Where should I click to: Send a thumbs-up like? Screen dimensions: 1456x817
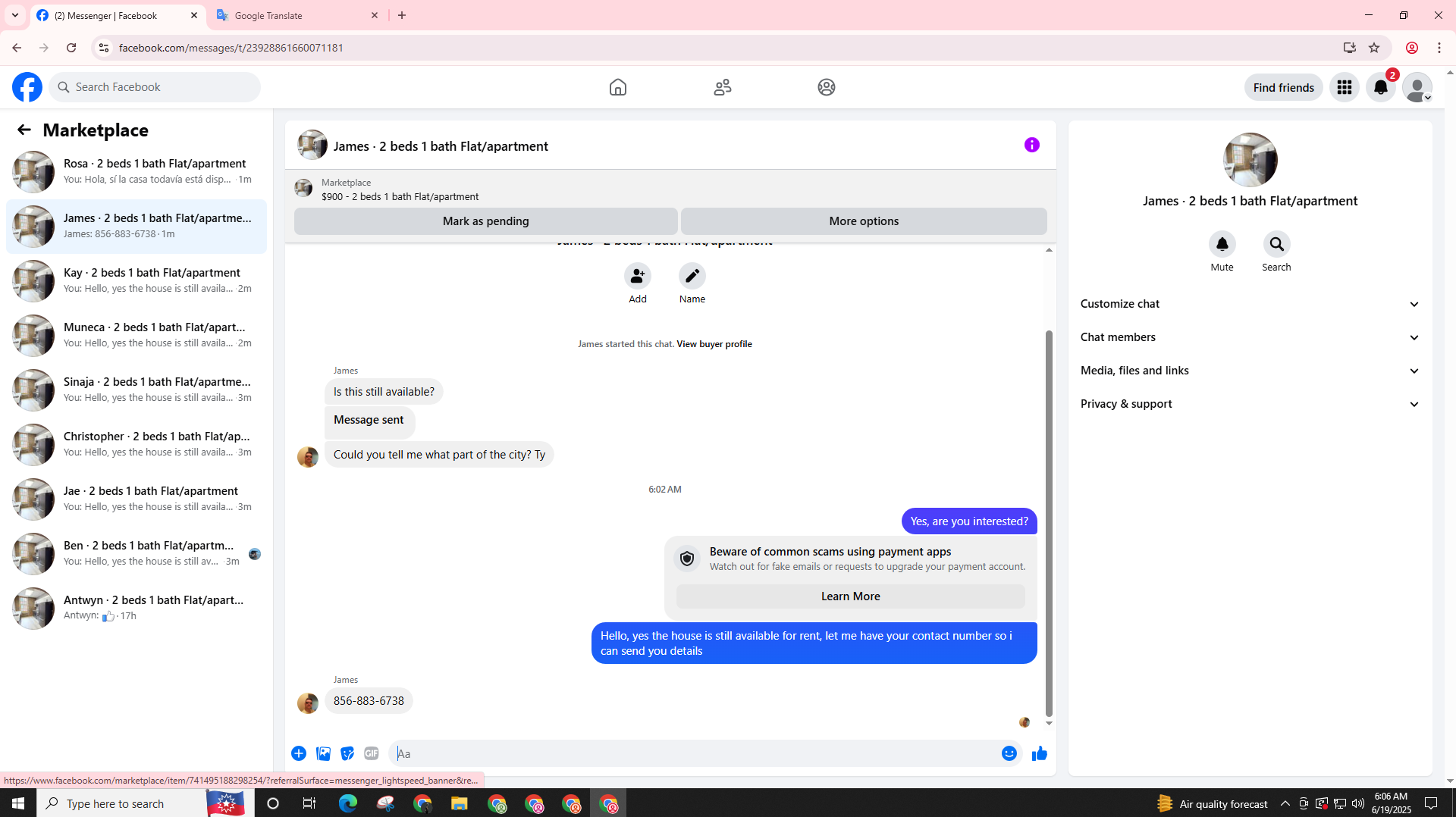(1040, 753)
